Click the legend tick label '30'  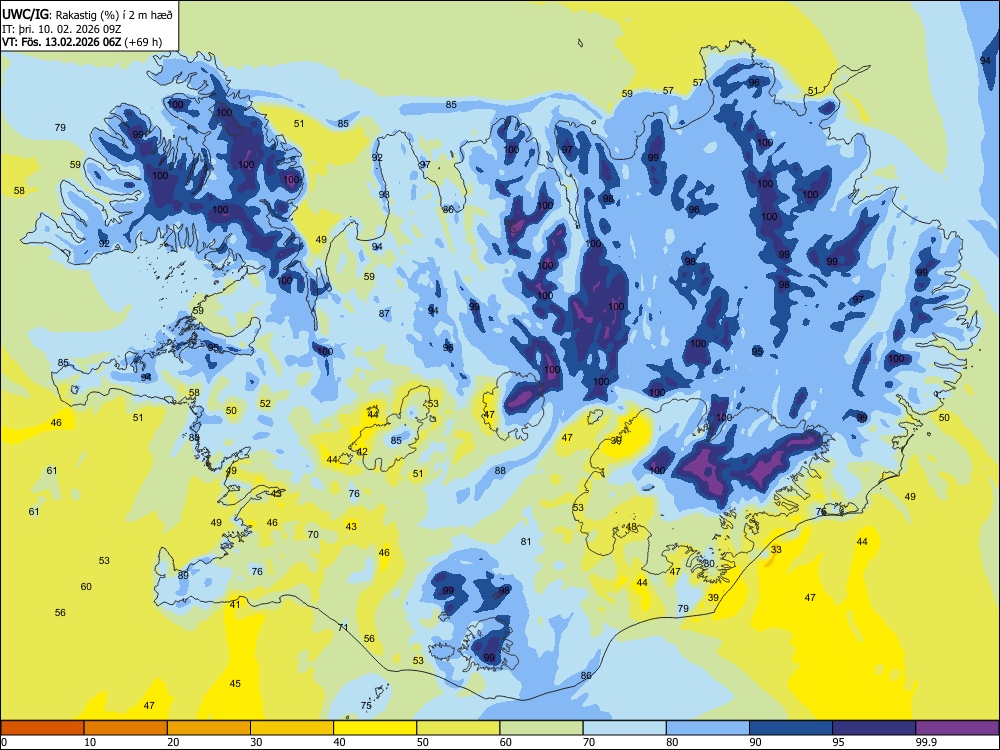(x=256, y=742)
